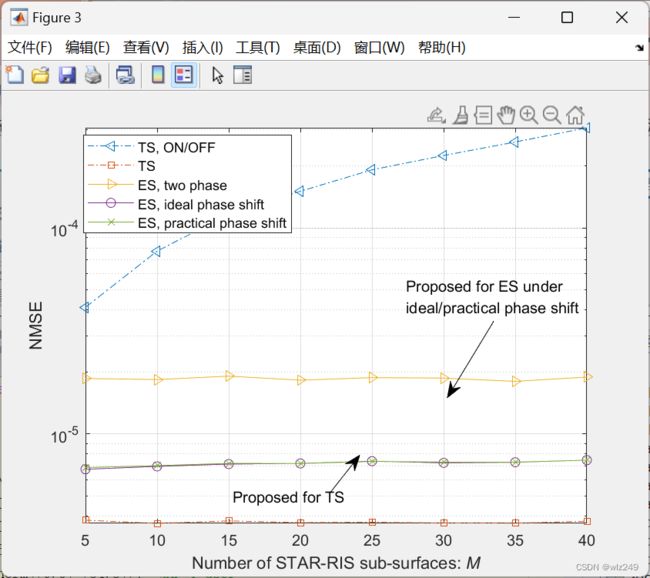Open the 查看(V) menu

point(146,47)
